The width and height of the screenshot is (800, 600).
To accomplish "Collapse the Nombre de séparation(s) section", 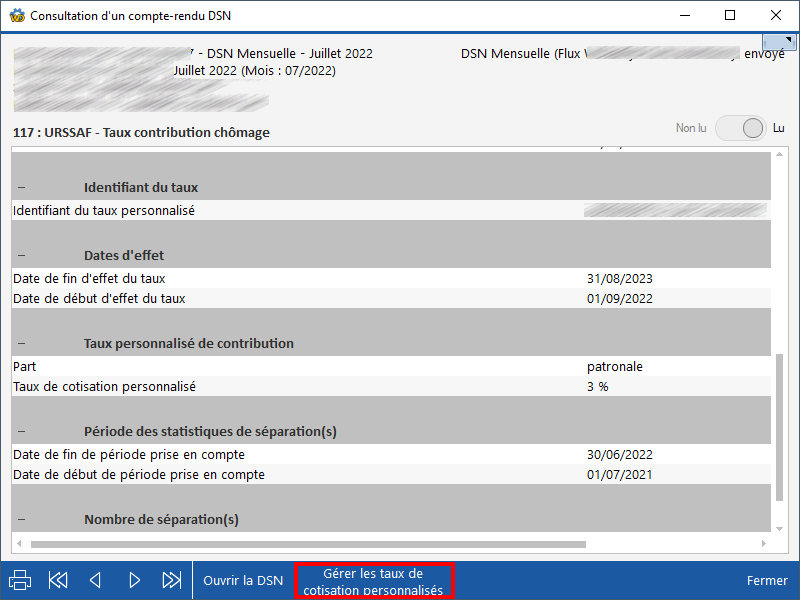I will click(21, 520).
